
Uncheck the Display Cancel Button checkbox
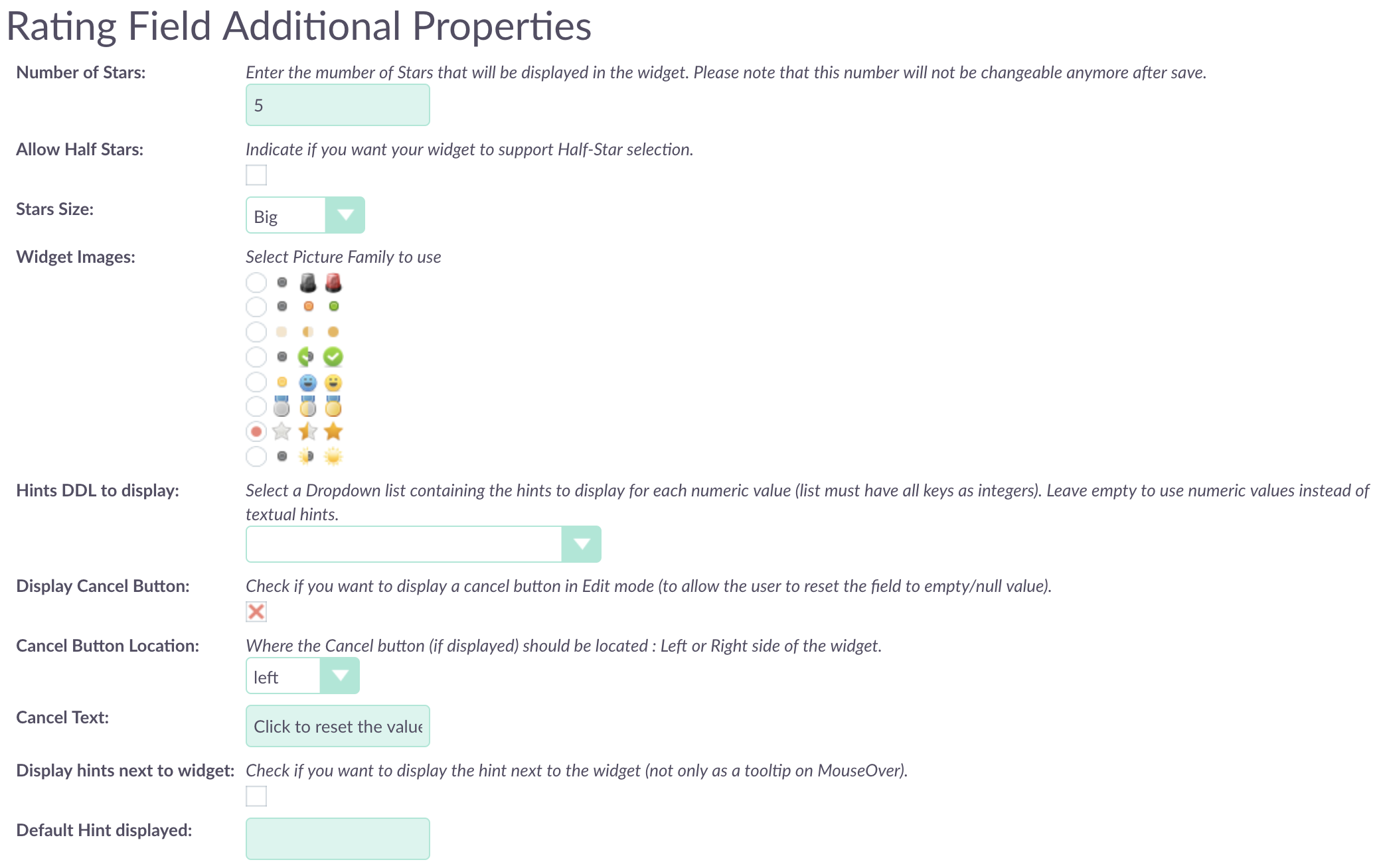click(256, 612)
